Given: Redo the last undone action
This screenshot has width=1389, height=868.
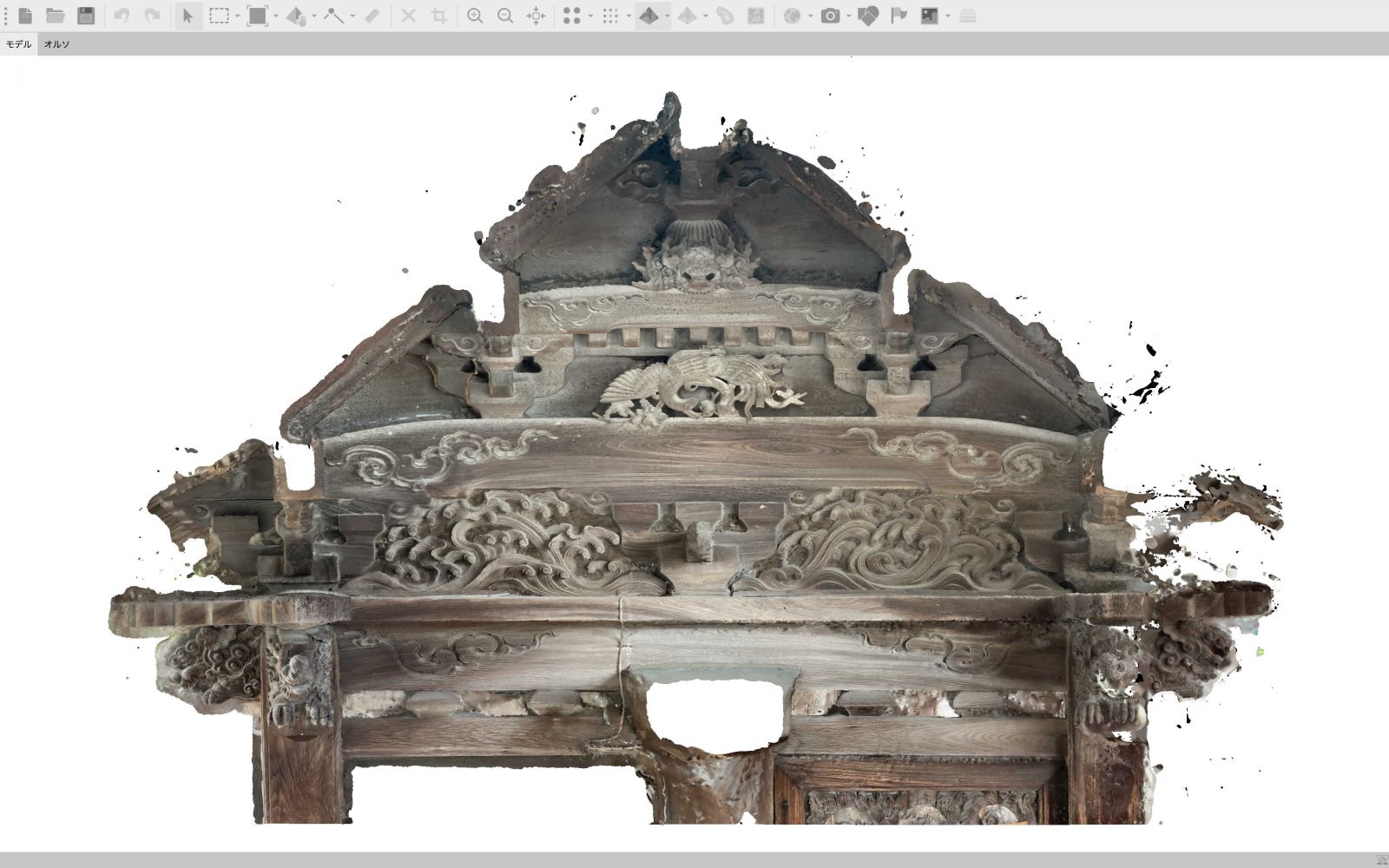Looking at the screenshot, I should (152, 16).
